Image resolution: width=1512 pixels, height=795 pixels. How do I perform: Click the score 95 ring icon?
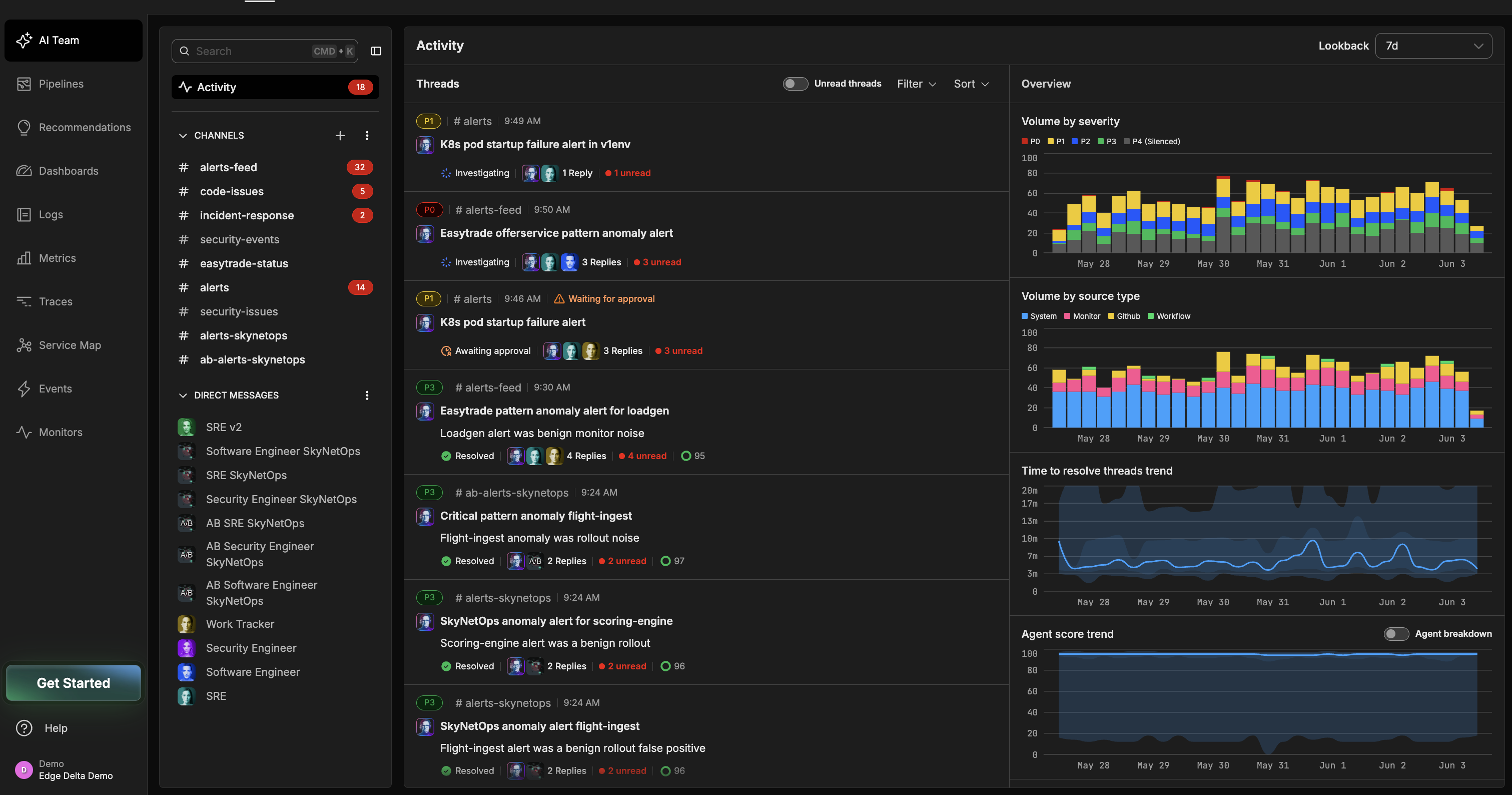click(685, 456)
